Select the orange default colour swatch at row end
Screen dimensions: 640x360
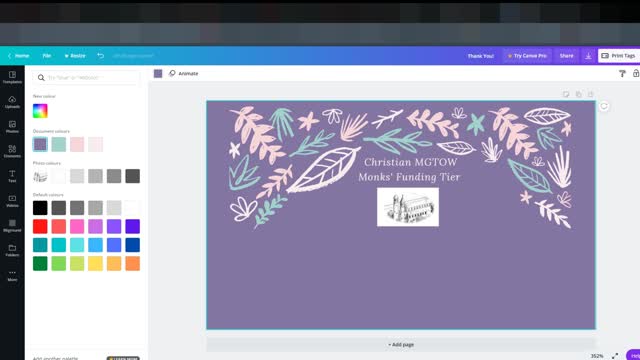point(133,264)
